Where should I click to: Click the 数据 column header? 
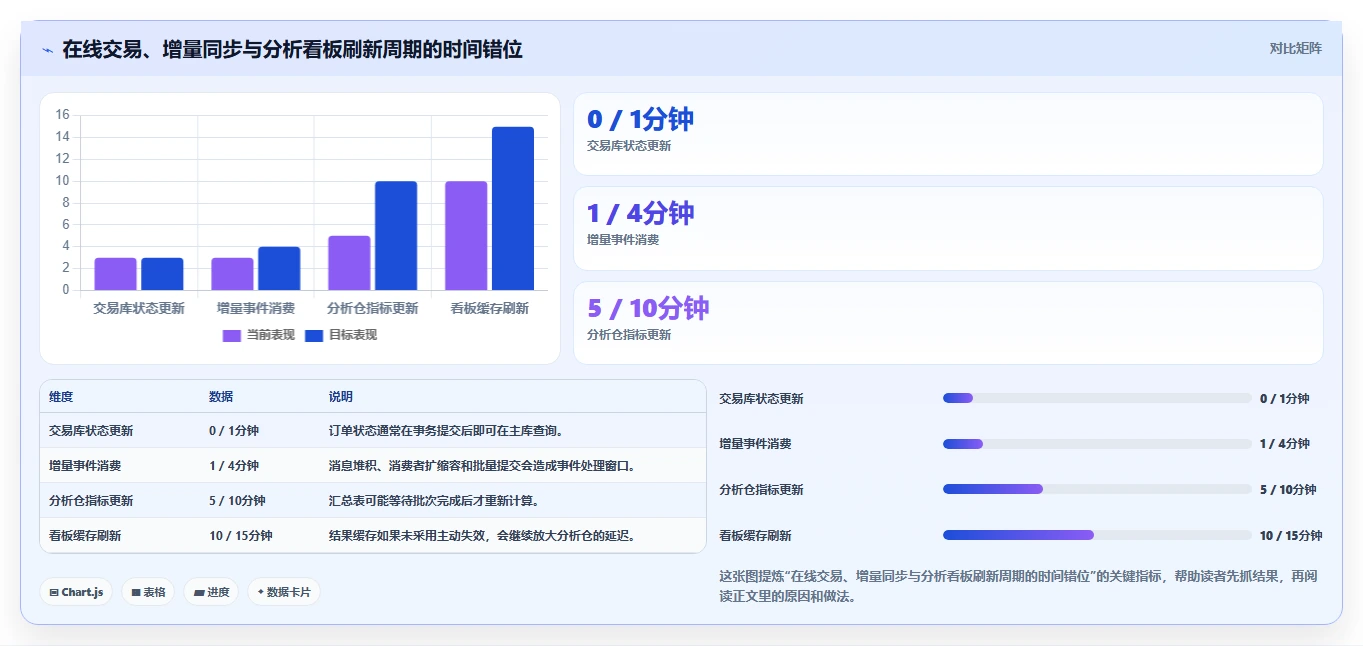tap(222, 397)
